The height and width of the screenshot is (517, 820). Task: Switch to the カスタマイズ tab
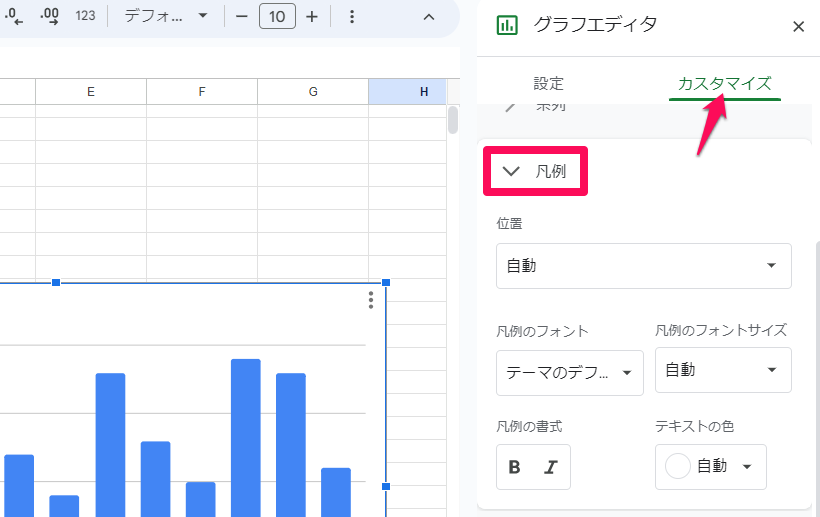coord(724,84)
